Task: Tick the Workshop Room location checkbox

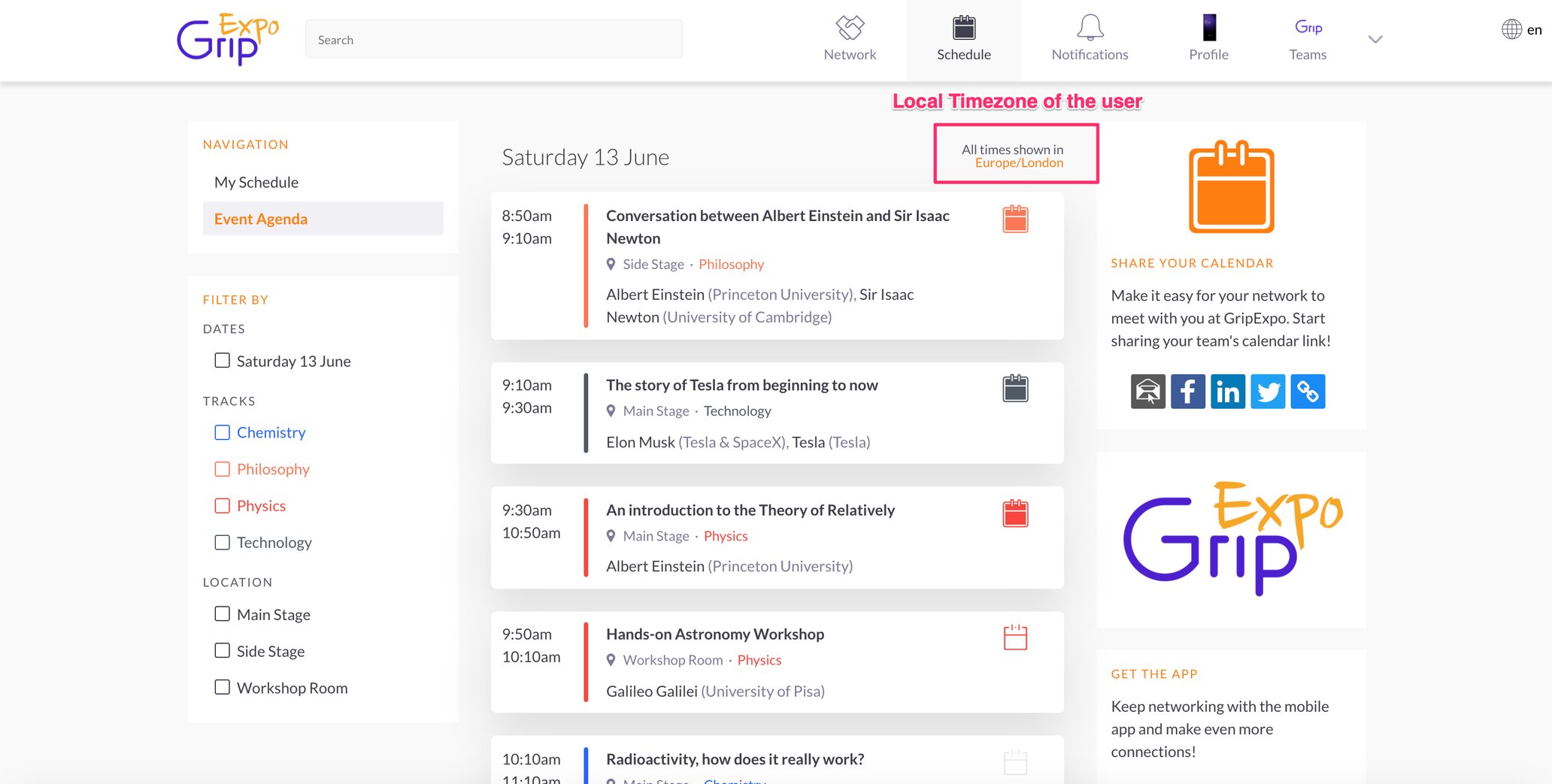Action: coord(223,688)
